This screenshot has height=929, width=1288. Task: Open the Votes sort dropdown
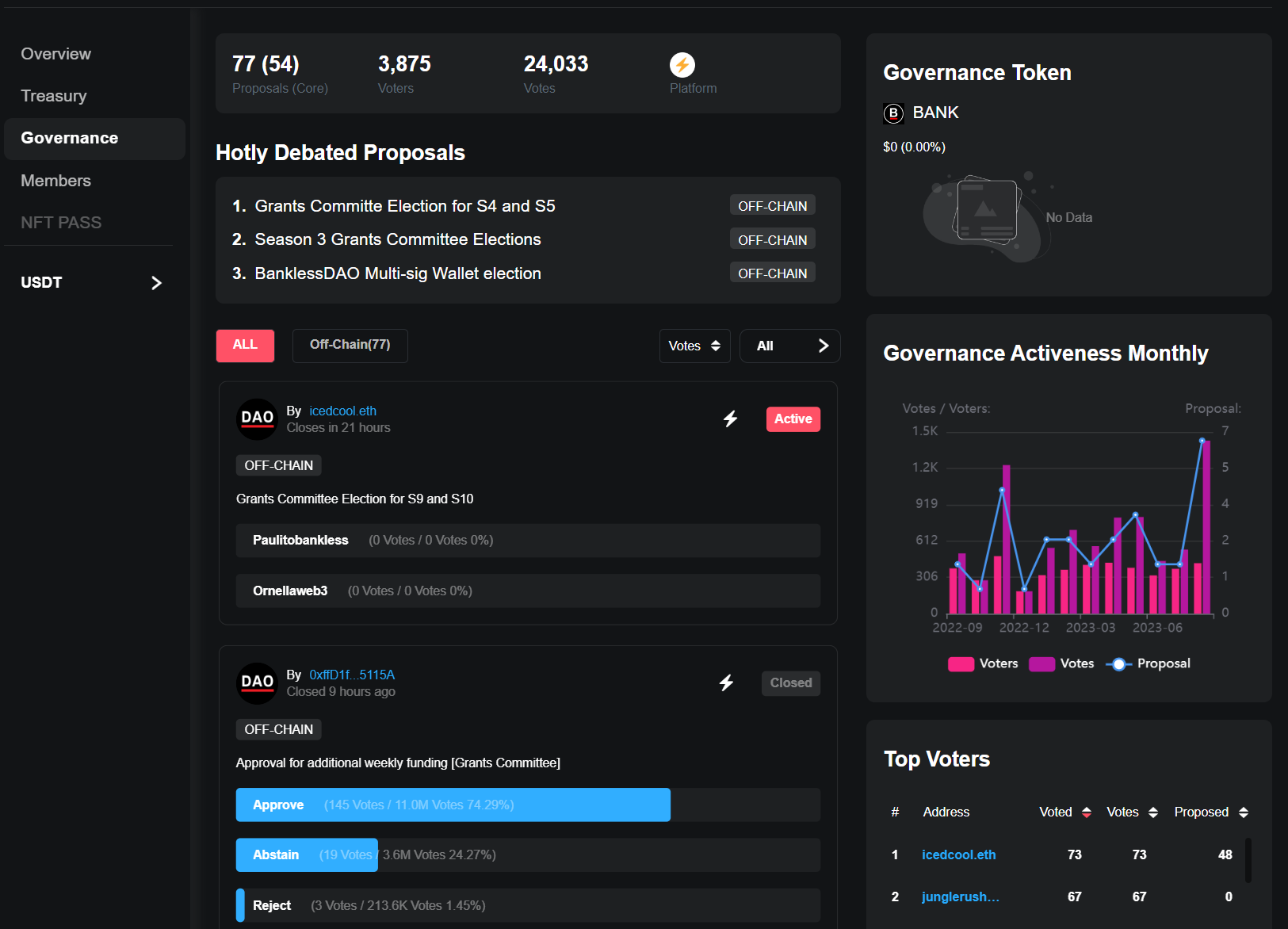click(x=694, y=346)
